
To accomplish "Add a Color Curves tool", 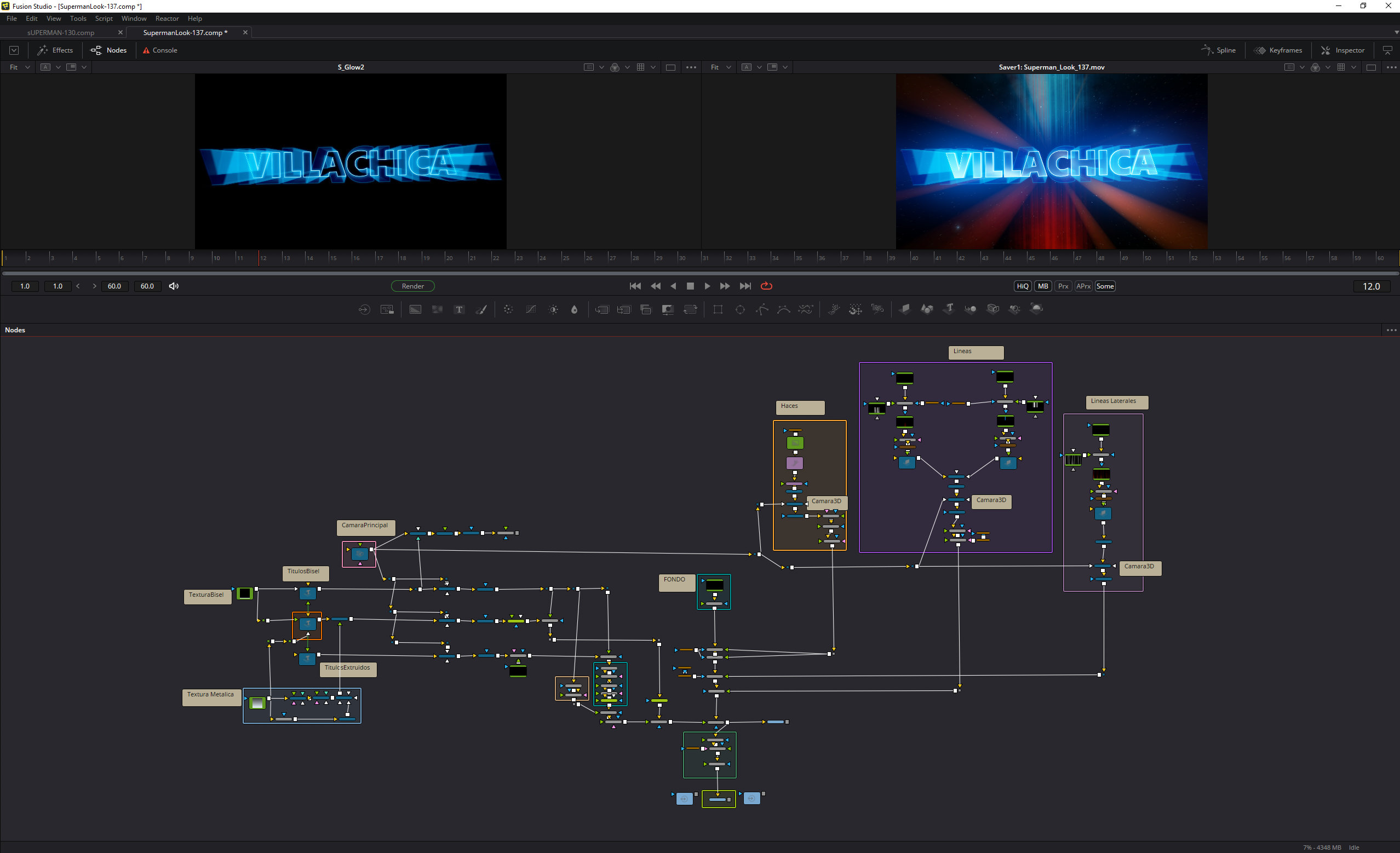I will click(531, 309).
